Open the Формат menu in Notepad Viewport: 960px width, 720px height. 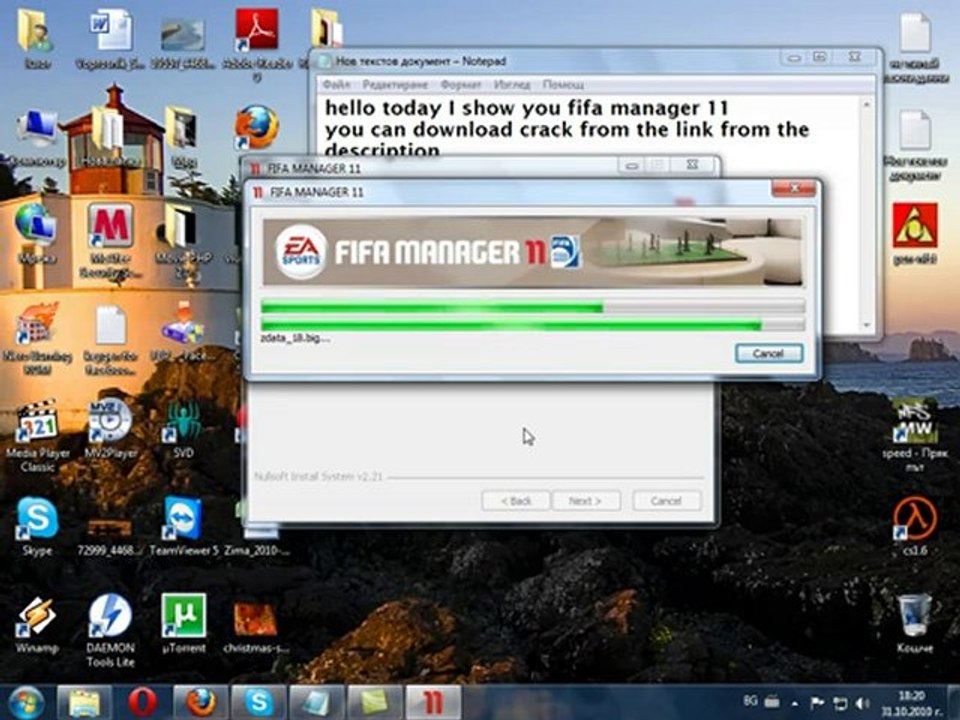(x=460, y=84)
